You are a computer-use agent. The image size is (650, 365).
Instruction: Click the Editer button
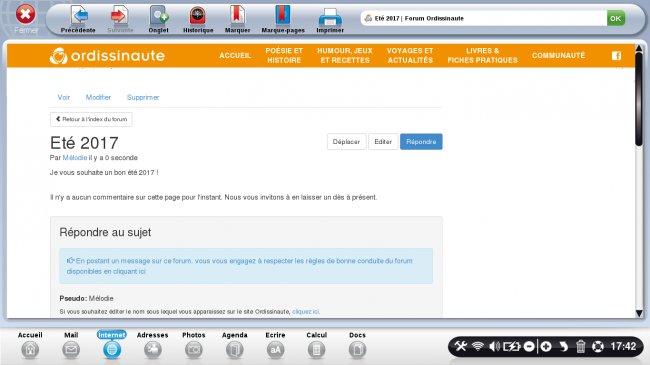383,142
